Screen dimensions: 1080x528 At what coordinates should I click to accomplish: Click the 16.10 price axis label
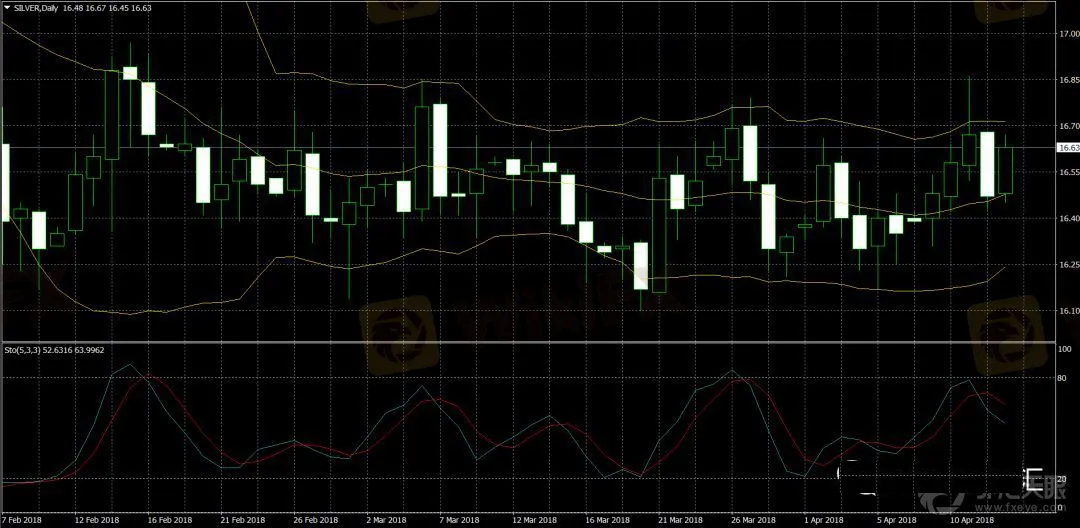point(1068,311)
